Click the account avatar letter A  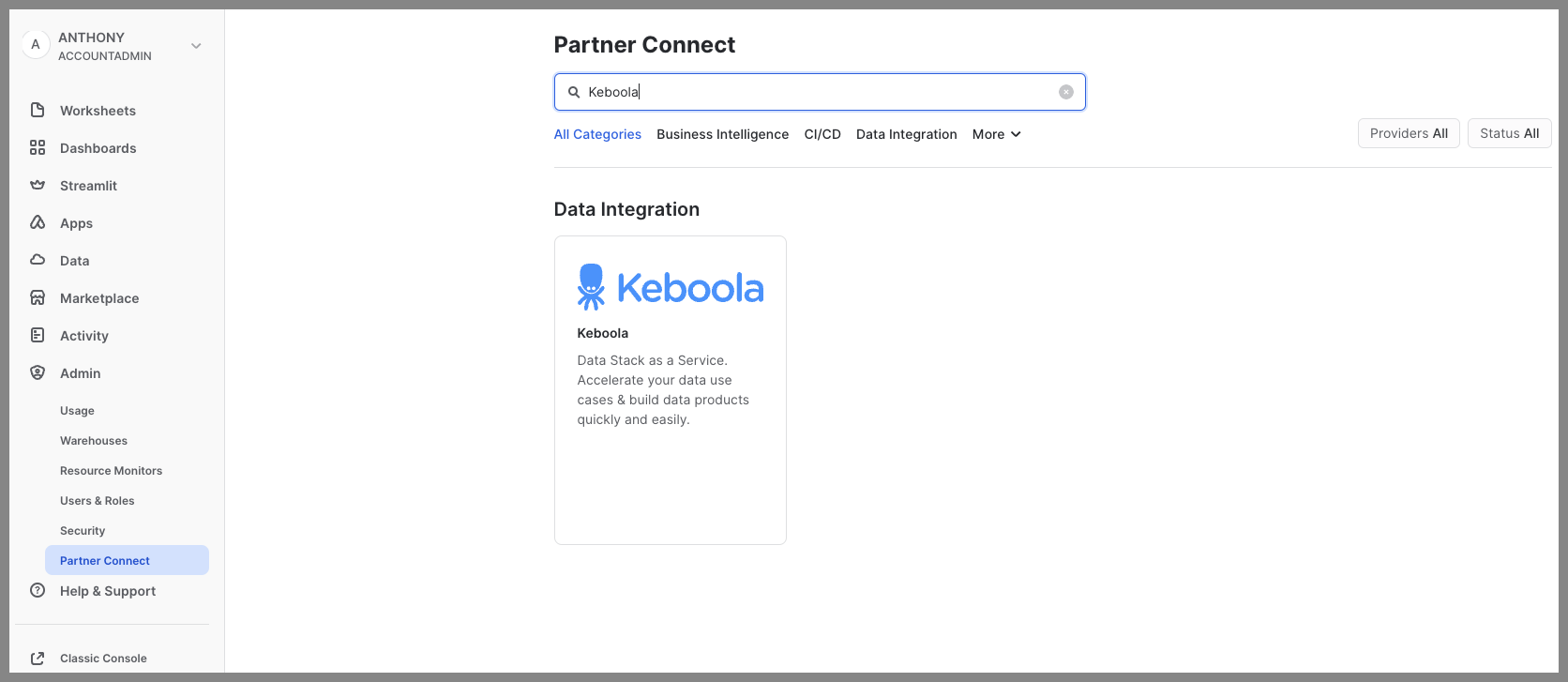coord(36,45)
